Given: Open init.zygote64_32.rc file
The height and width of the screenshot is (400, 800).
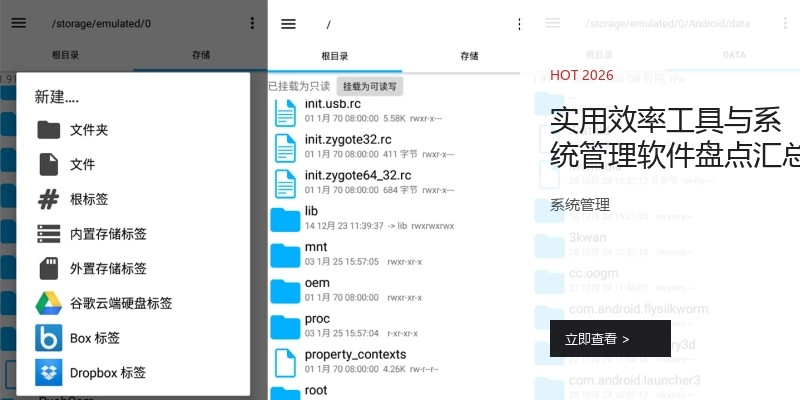Looking at the screenshot, I should click(394, 183).
